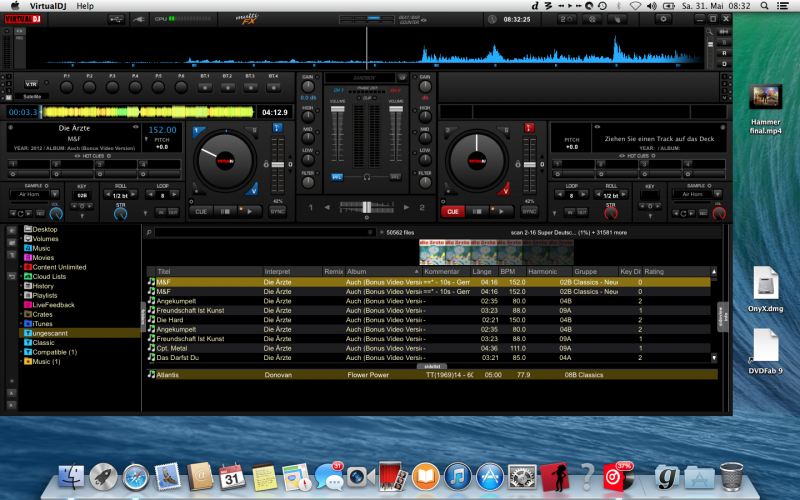Click blue V scratch corner on deck 1
800x500 pixels.
[253, 190]
